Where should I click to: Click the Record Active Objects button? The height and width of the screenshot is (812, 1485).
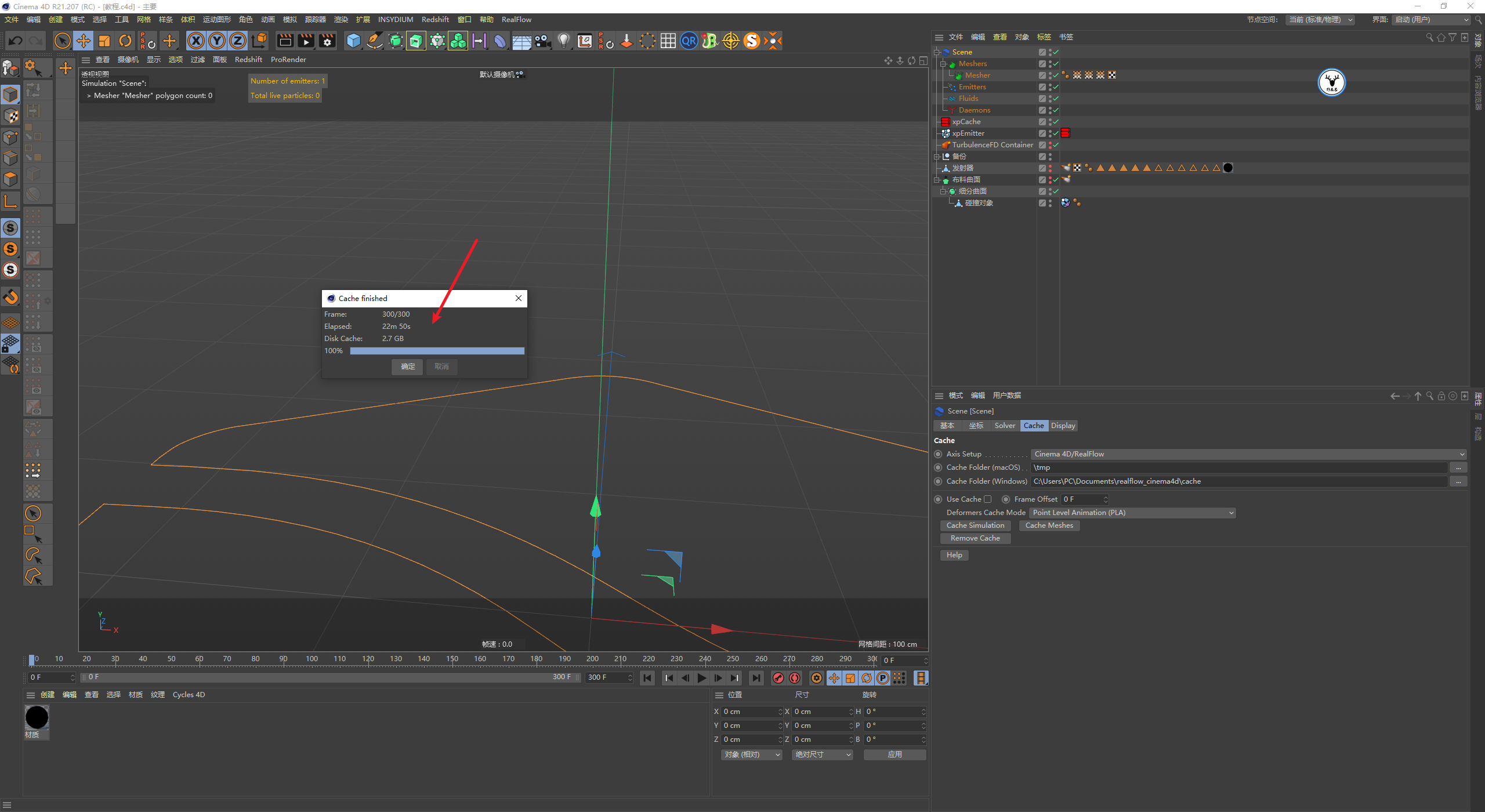[x=778, y=677]
